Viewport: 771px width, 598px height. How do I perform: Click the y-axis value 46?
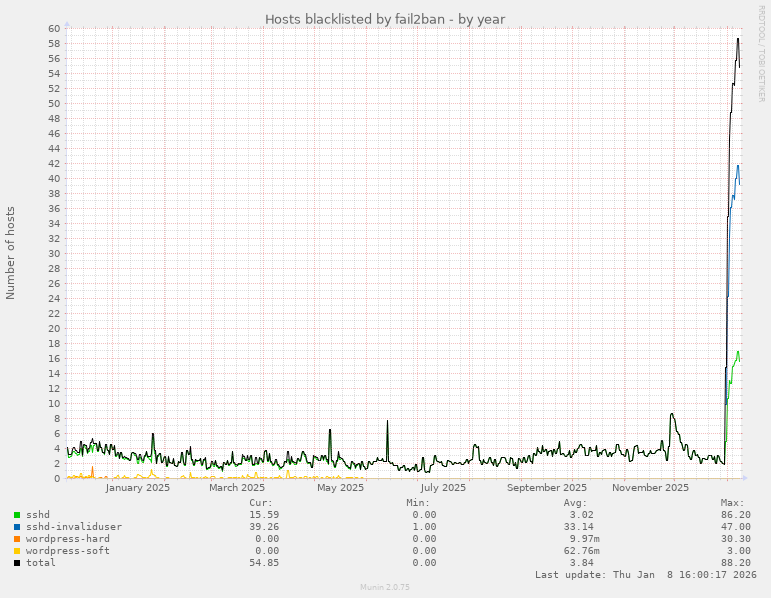pyautogui.click(x=54, y=134)
